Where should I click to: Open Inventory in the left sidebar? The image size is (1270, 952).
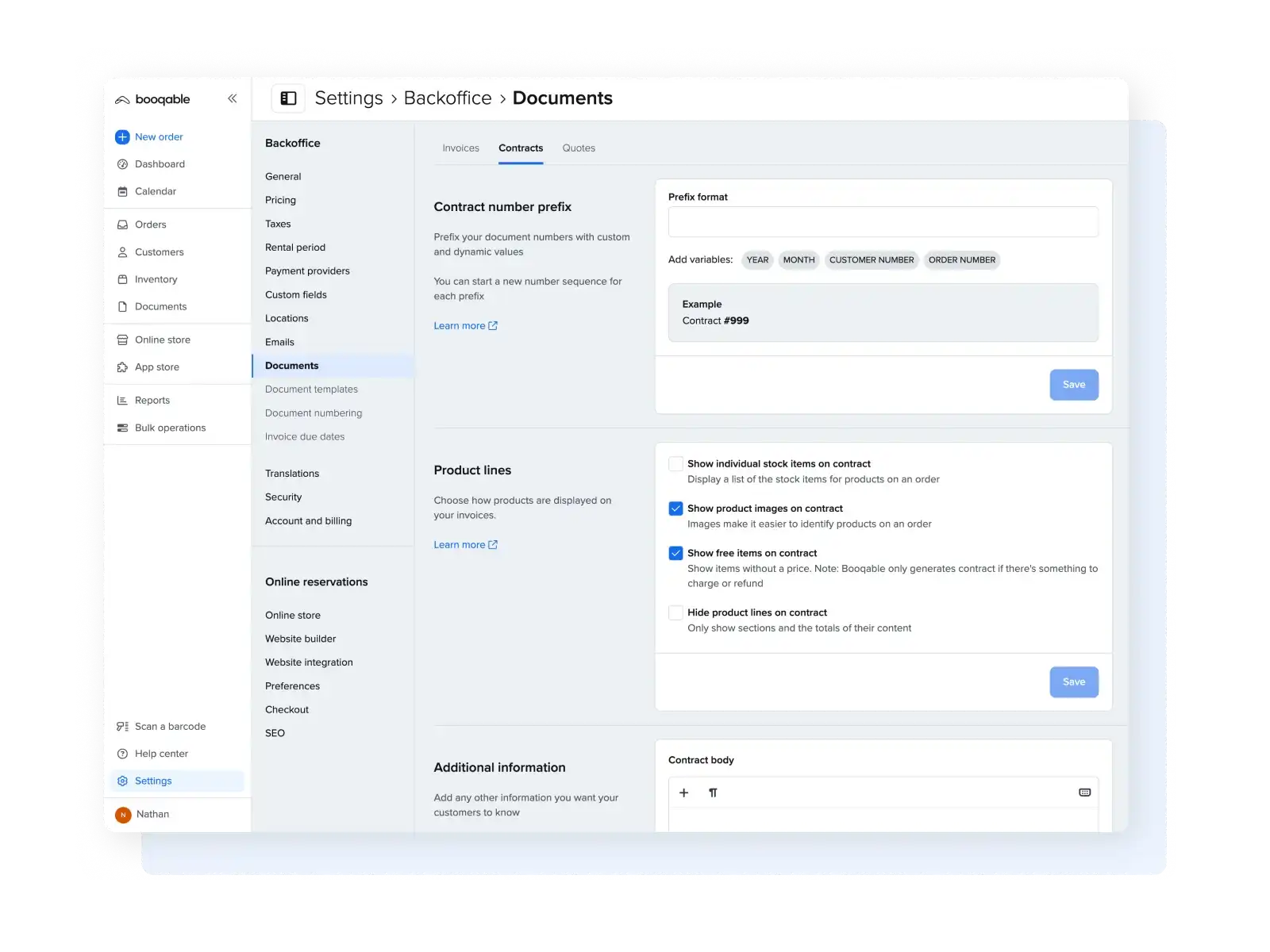156,279
